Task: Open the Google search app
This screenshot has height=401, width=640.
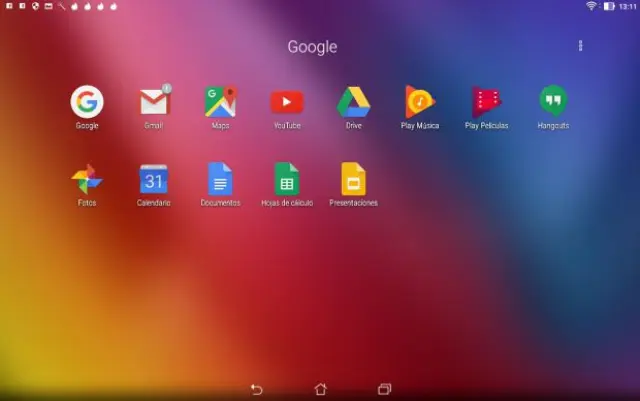Action: coord(87,101)
